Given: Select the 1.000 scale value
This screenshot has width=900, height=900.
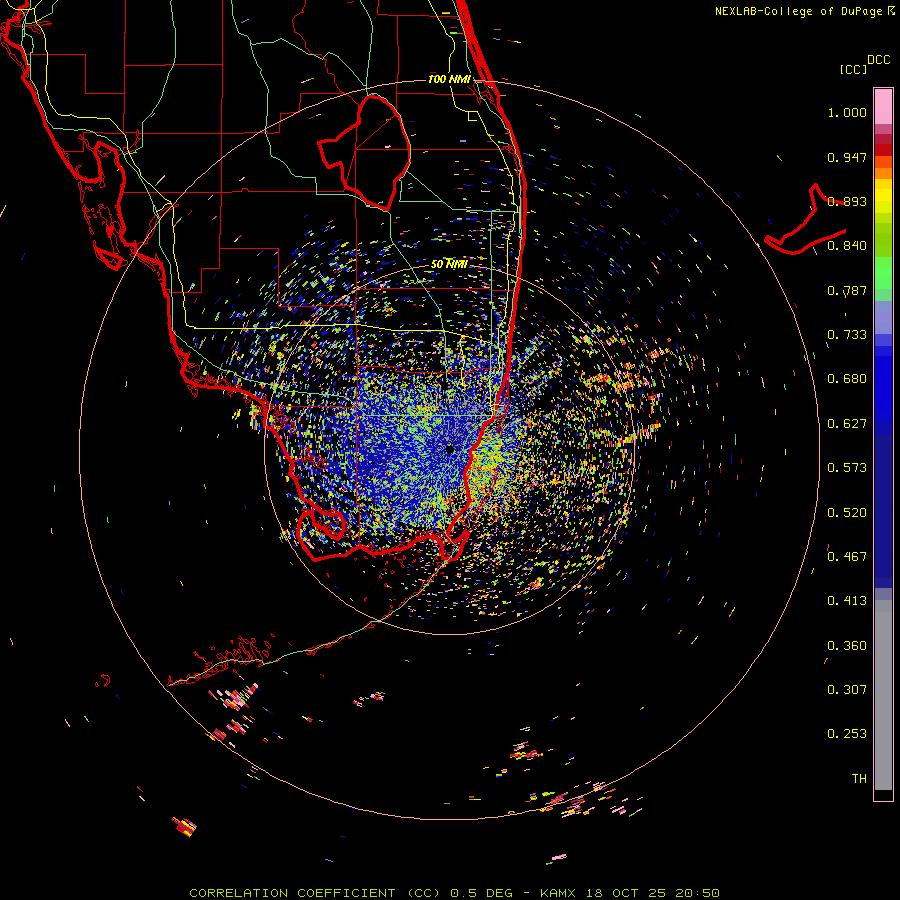Looking at the screenshot, I should pyautogui.click(x=847, y=112).
